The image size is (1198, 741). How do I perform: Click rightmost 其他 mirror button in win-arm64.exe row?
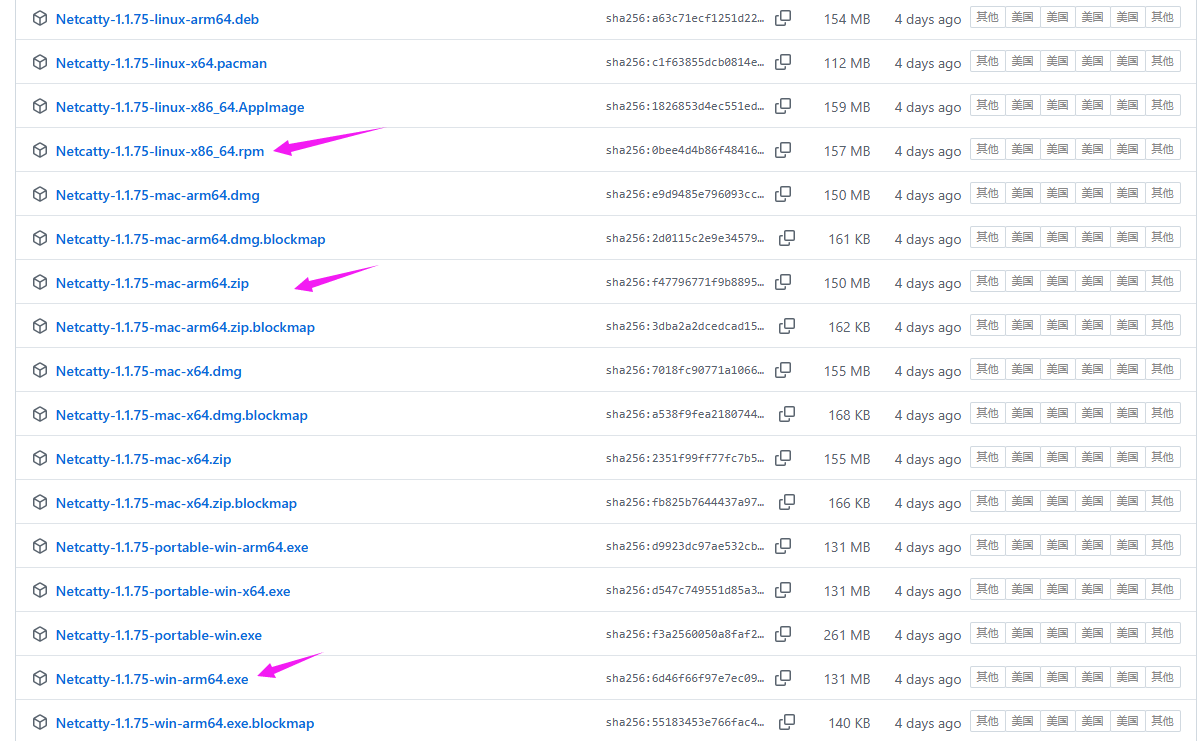[1162, 678]
